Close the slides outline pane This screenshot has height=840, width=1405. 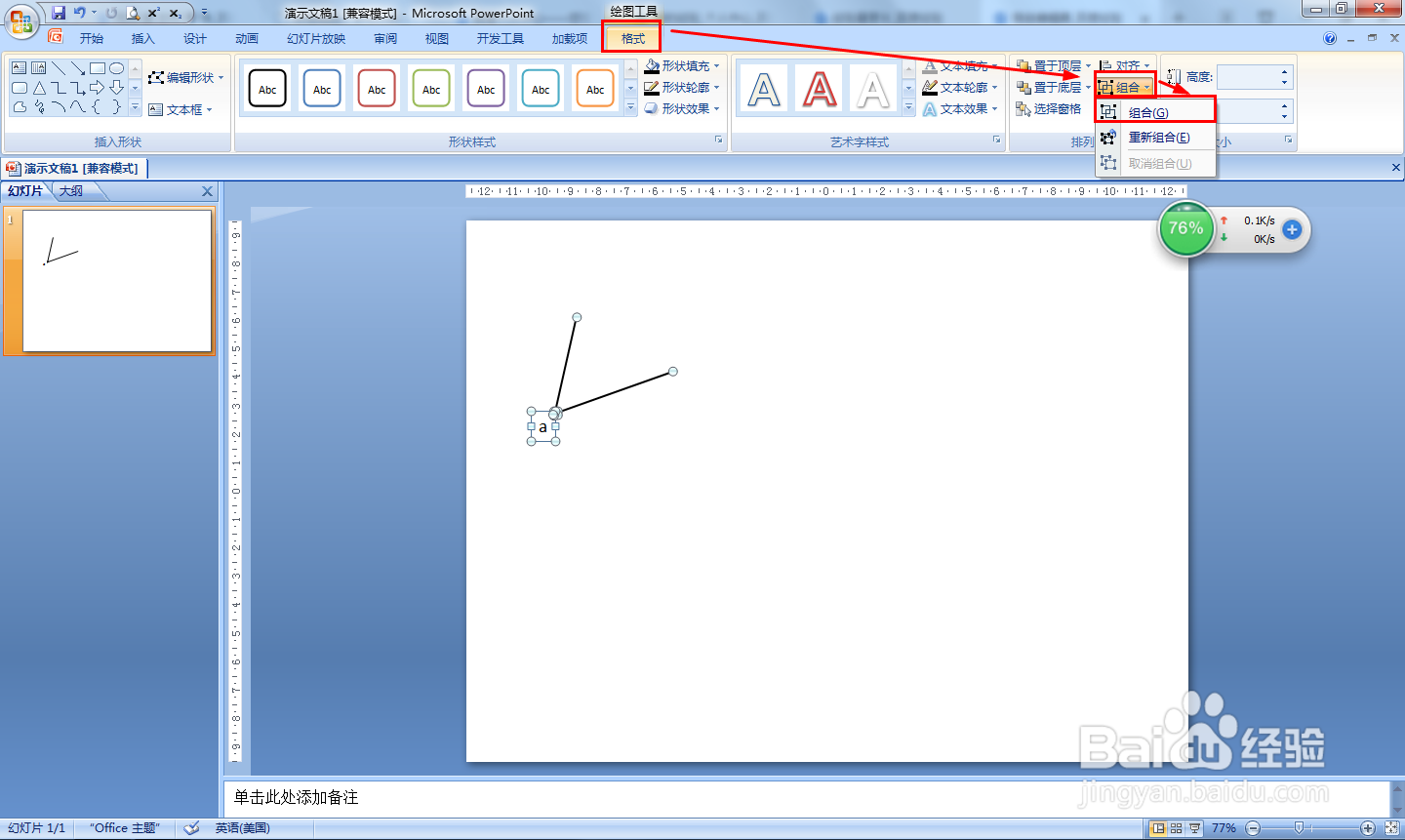[x=207, y=191]
